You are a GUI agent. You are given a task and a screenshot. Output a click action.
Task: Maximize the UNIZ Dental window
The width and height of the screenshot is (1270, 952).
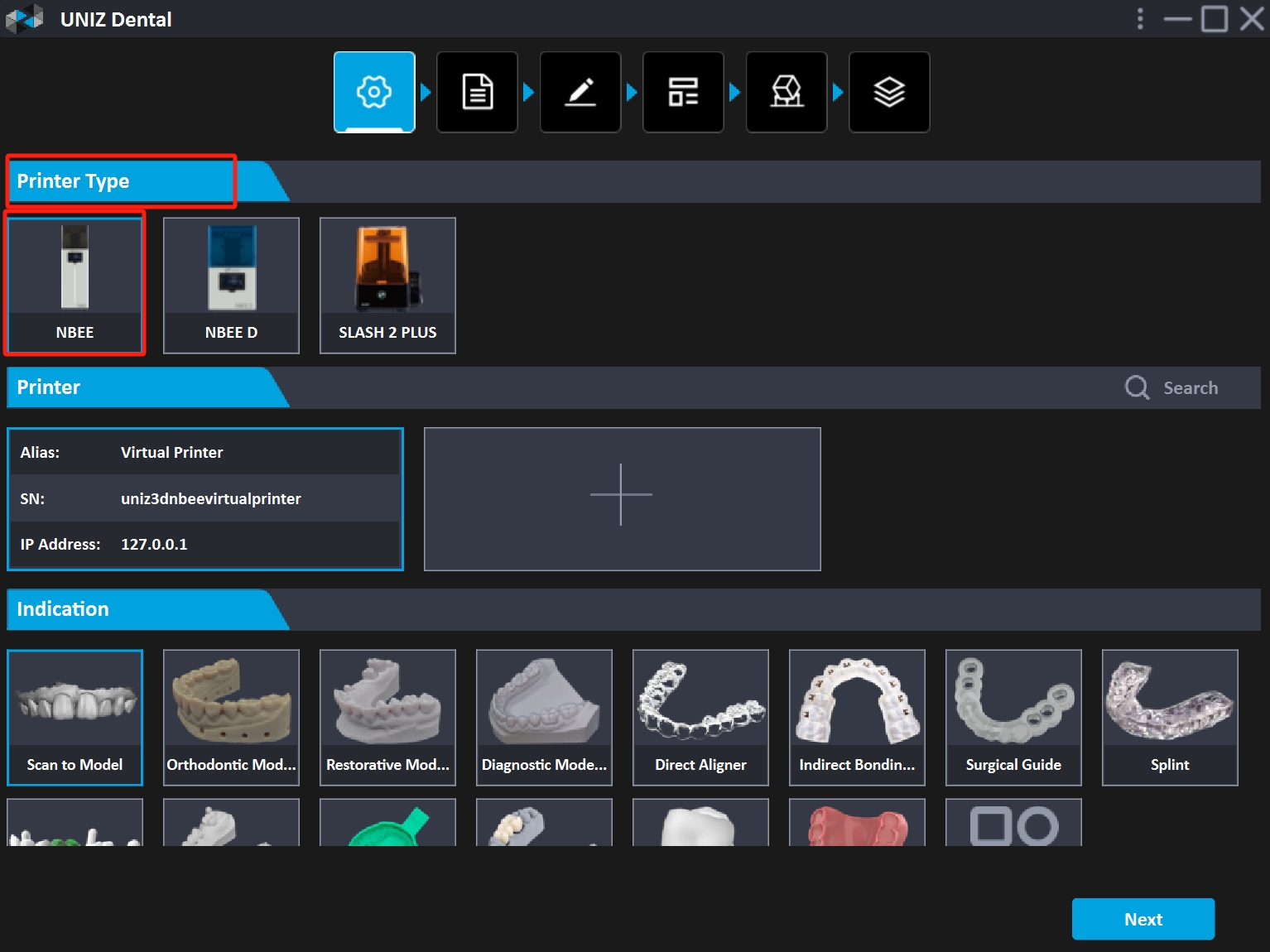tap(1215, 19)
